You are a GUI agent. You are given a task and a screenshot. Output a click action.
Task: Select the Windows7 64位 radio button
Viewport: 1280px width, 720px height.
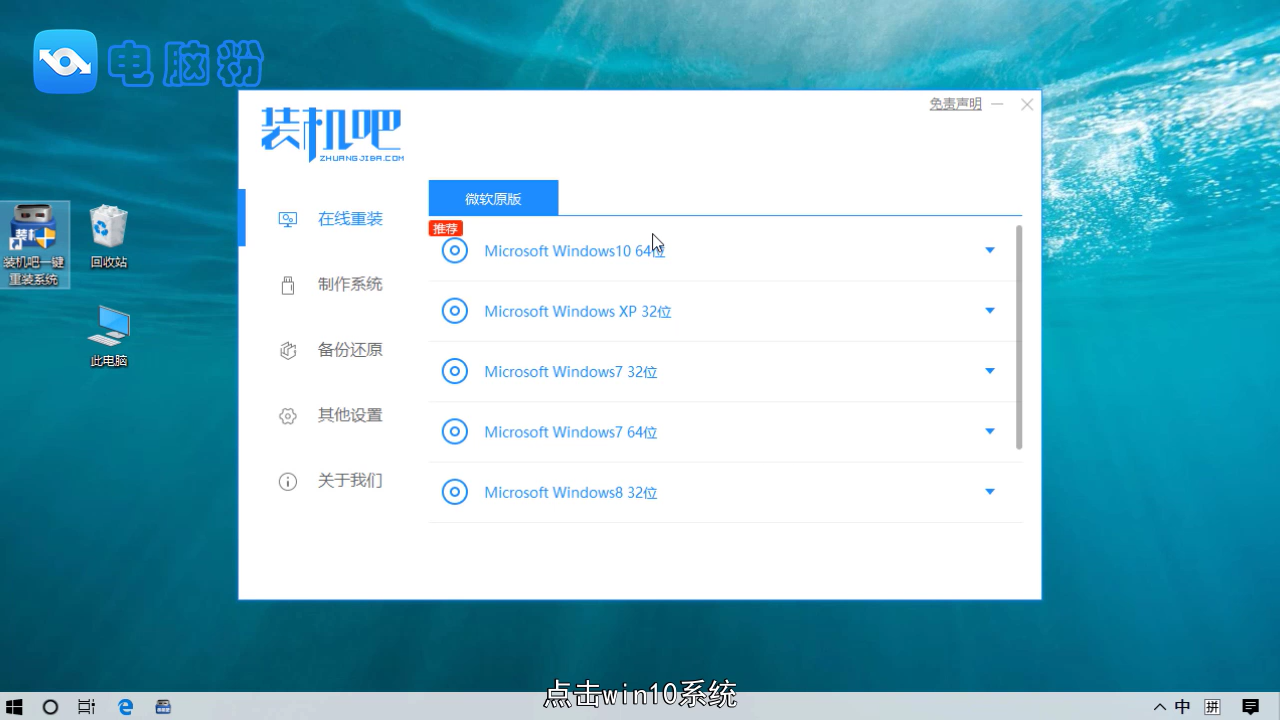(455, 432)
